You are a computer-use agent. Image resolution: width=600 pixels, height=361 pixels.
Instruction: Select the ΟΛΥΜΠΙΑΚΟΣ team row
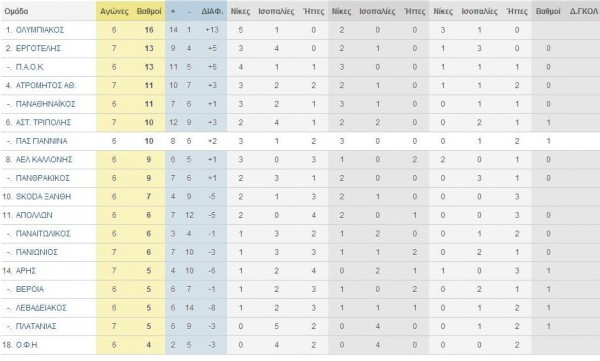300,30
